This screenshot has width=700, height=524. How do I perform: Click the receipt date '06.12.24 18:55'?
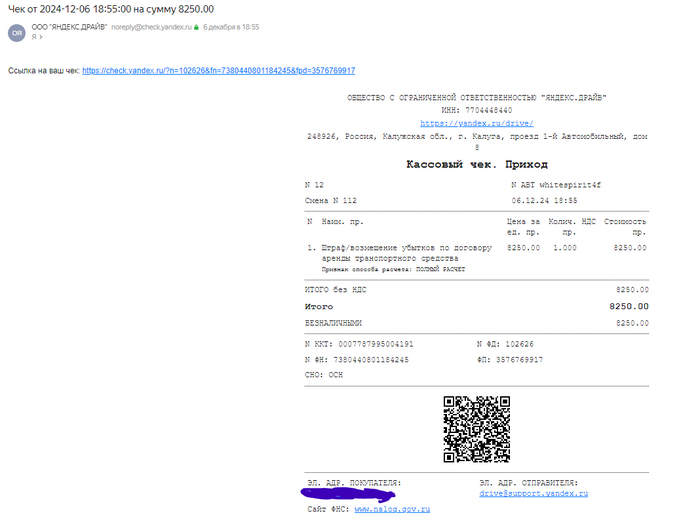click(x=544, y=200)
